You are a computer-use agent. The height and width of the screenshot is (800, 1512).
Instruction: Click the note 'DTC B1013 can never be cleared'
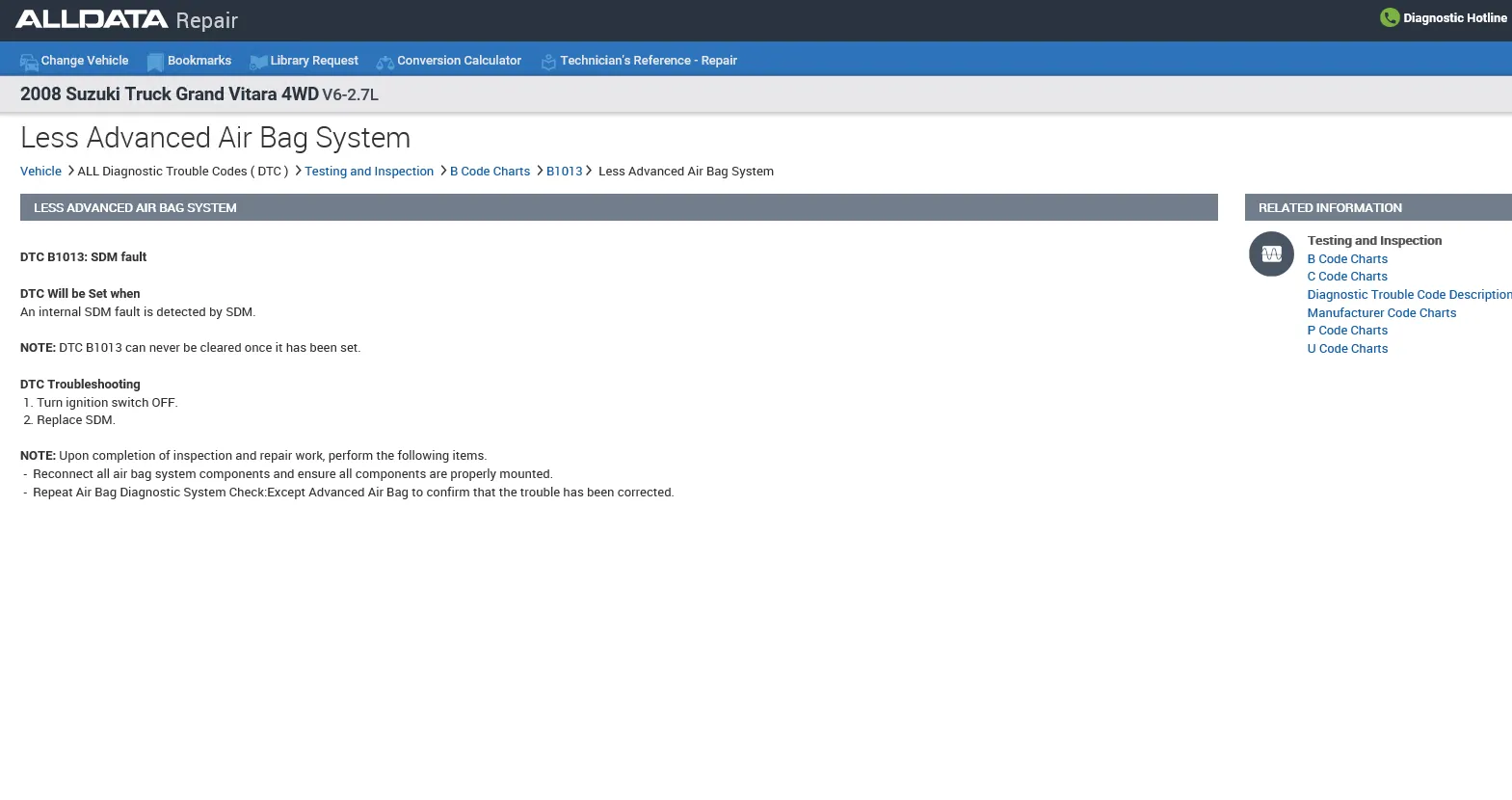pyautogui.click(x=191, y=348)
